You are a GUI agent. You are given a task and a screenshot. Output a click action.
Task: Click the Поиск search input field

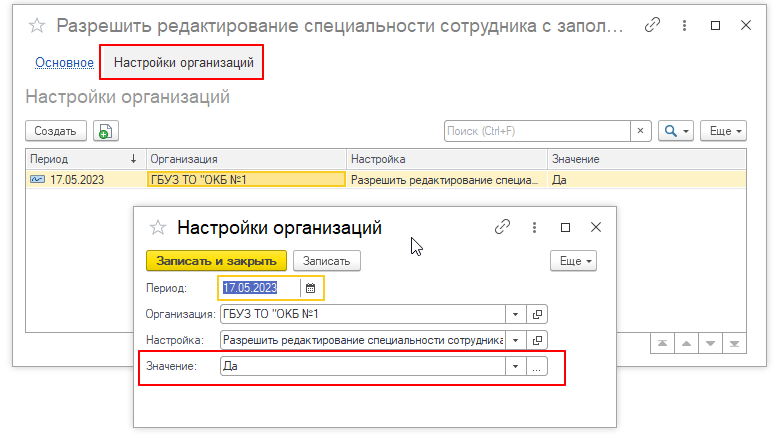coord(536,131)
